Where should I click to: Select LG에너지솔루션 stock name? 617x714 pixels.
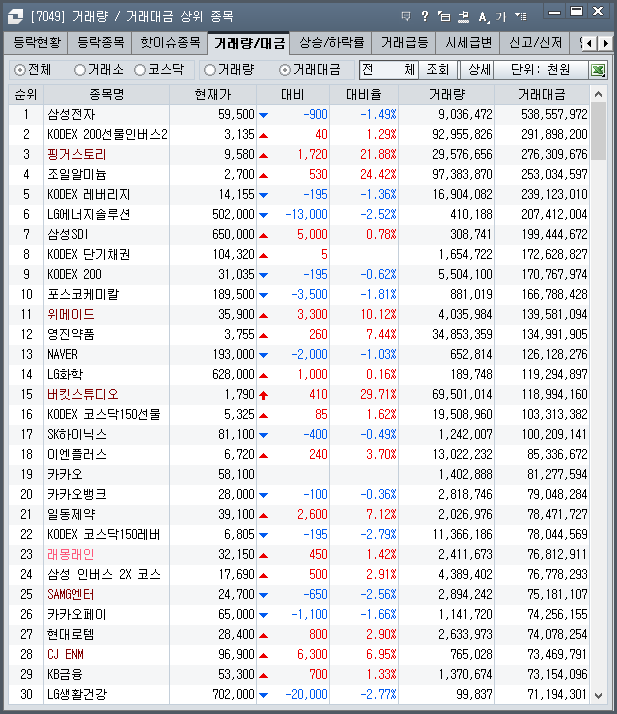click(x=88, y=215)
